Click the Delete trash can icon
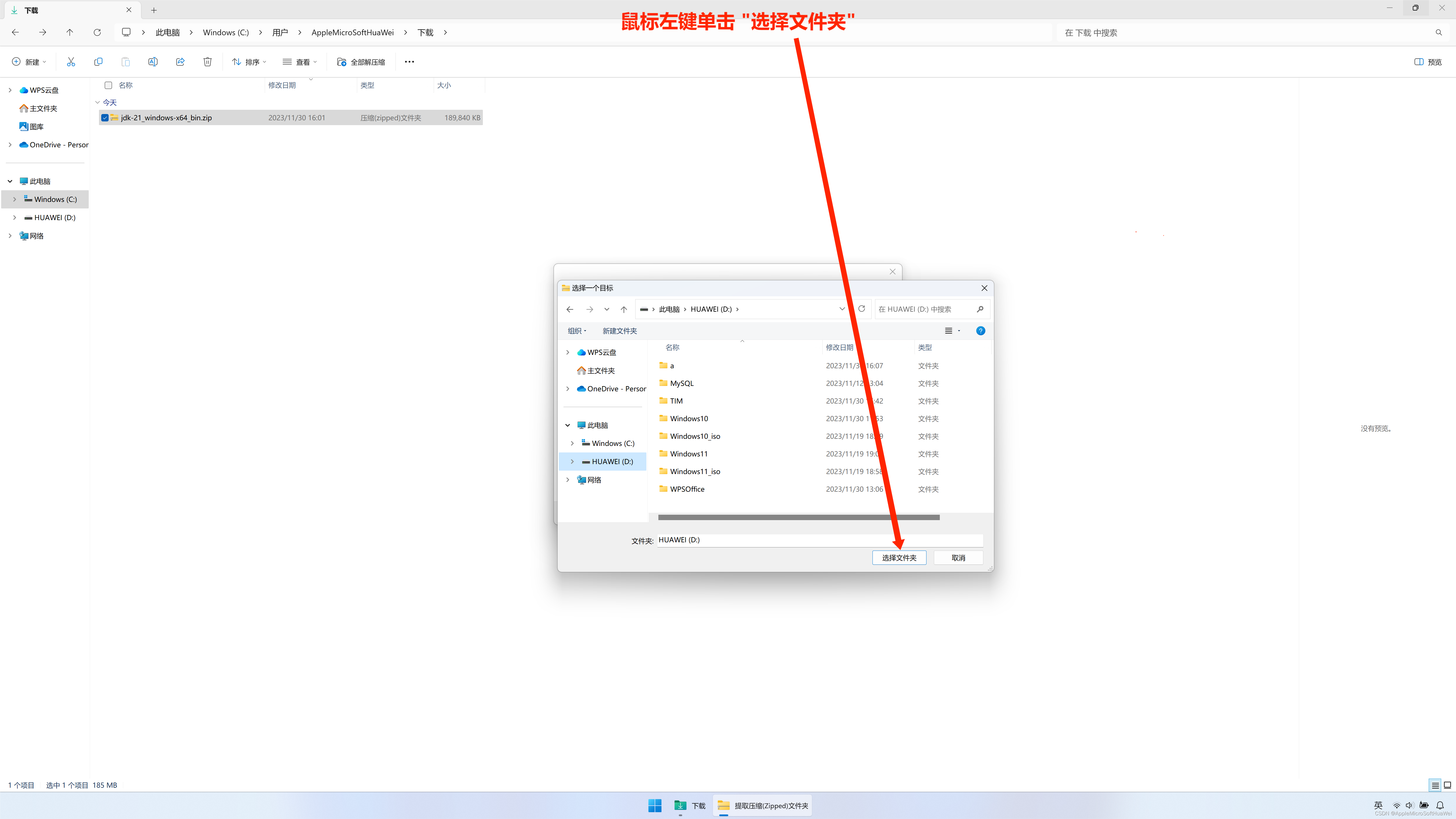The height and width of the screenshot is (819, 1456). [207, 62]
